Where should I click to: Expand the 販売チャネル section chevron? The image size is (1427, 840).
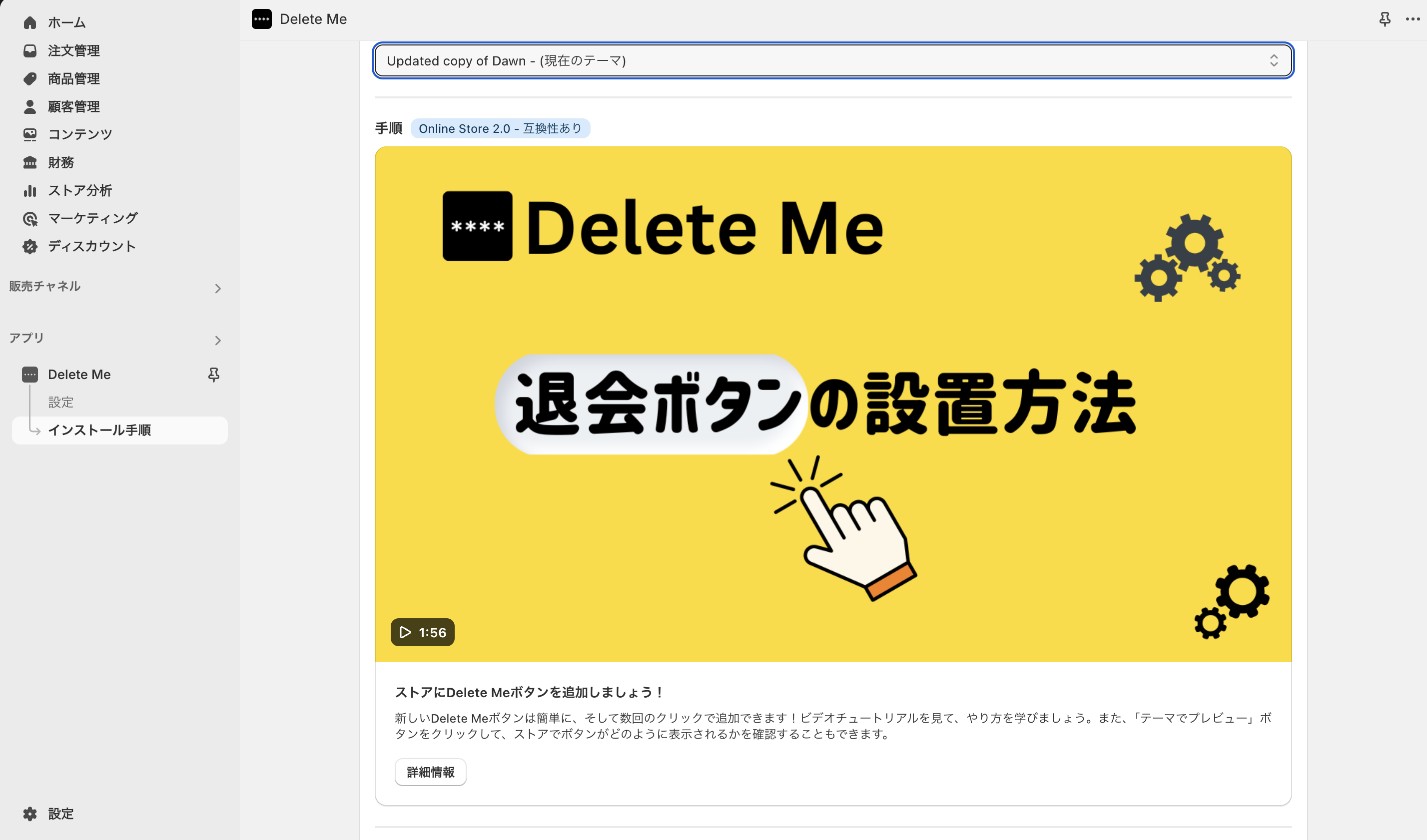coord(217,289)
